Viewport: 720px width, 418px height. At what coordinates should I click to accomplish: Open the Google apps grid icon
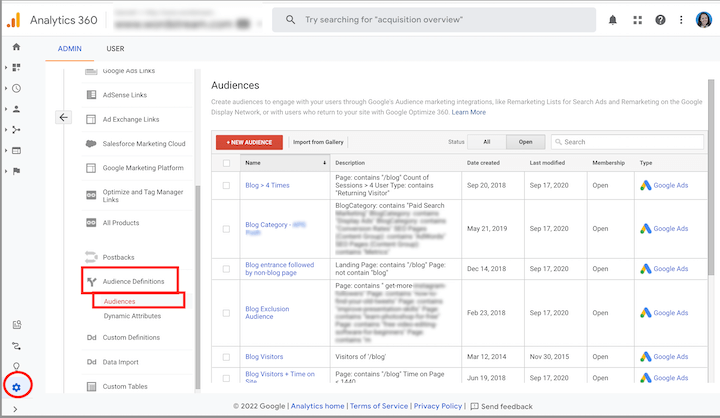coord(637,20)
